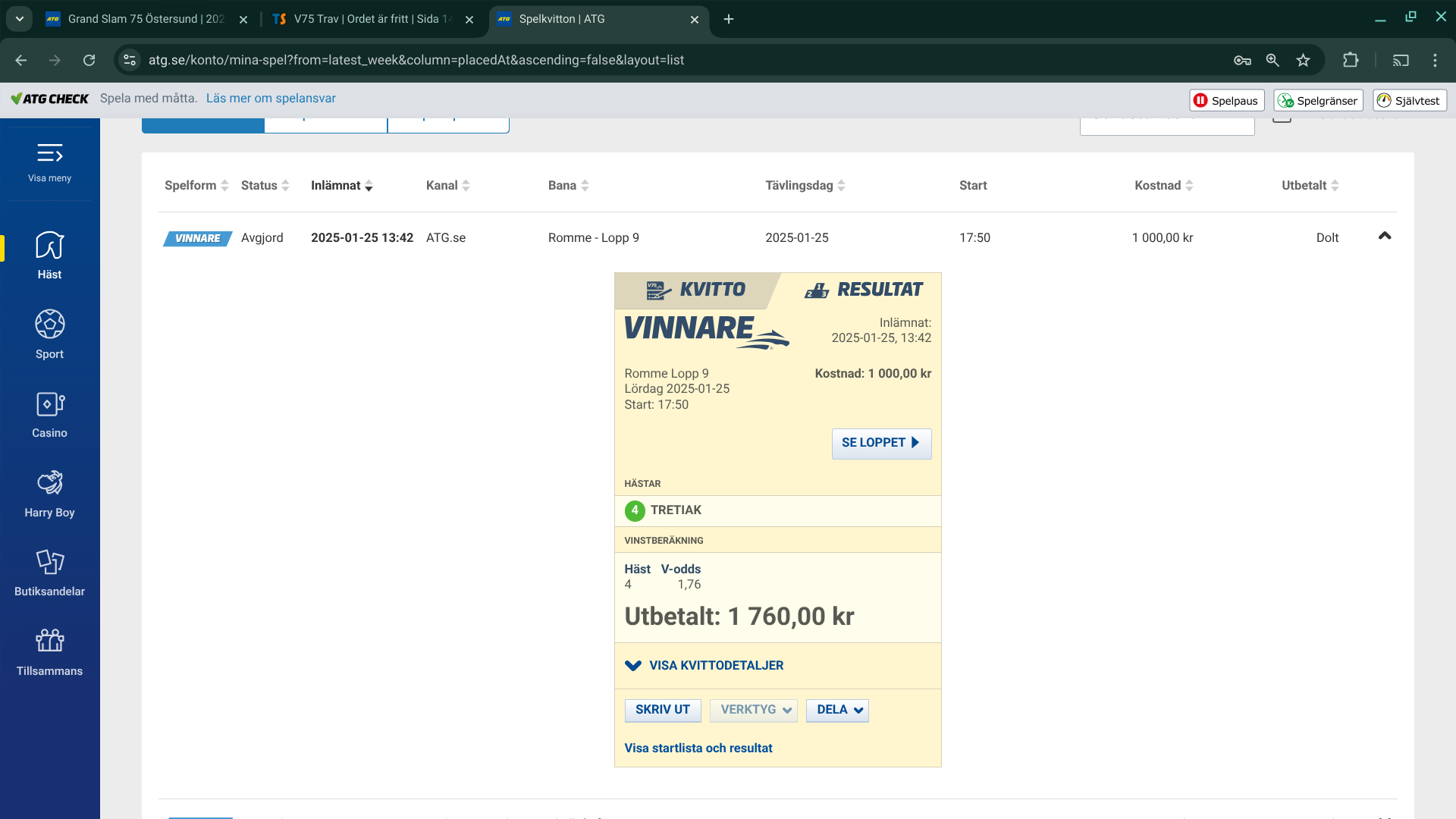Toggle Spelpaus on
Screen dimensions: 1456x819
1226,99
